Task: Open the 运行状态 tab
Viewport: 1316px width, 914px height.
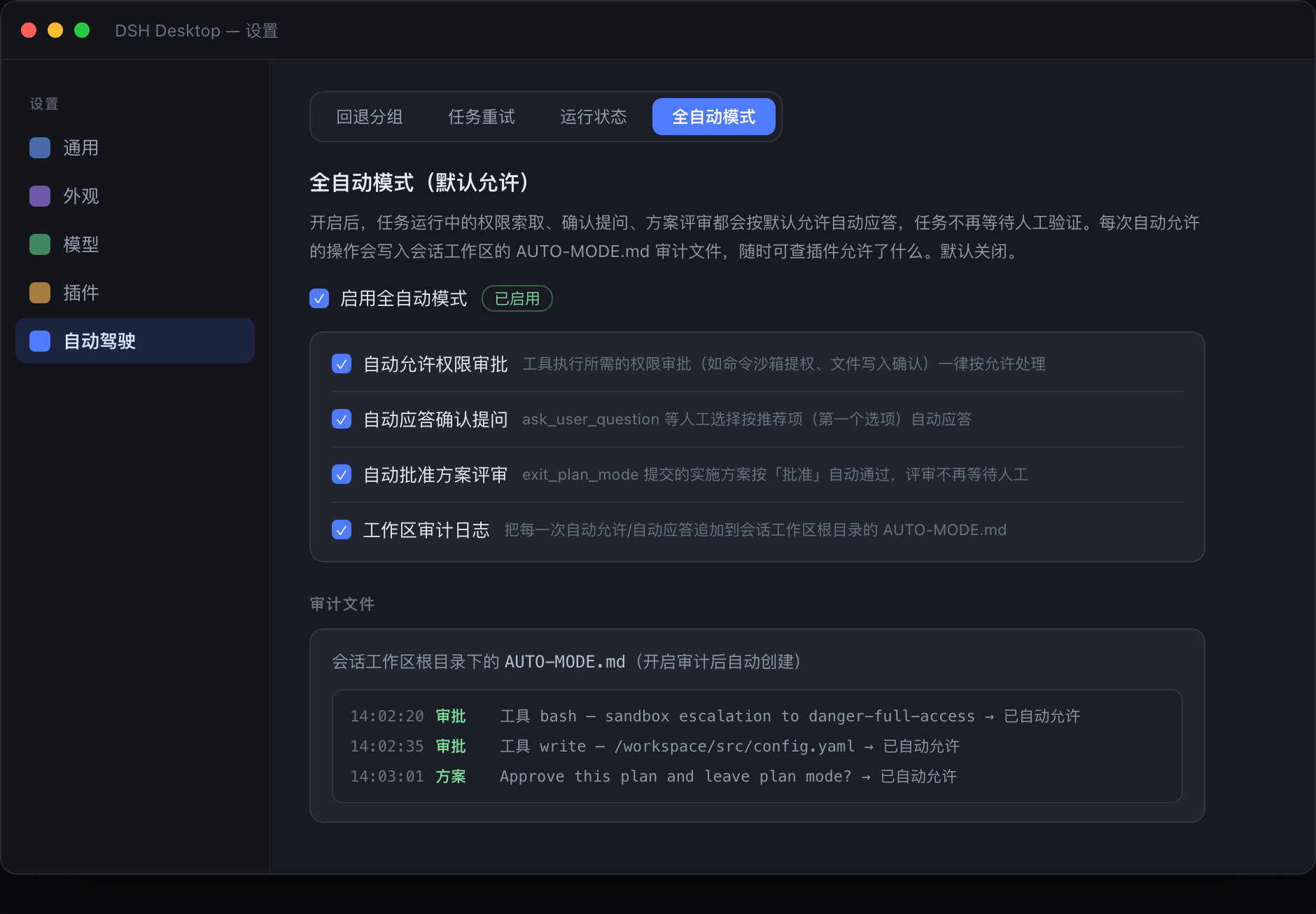Action: (594, 117)
